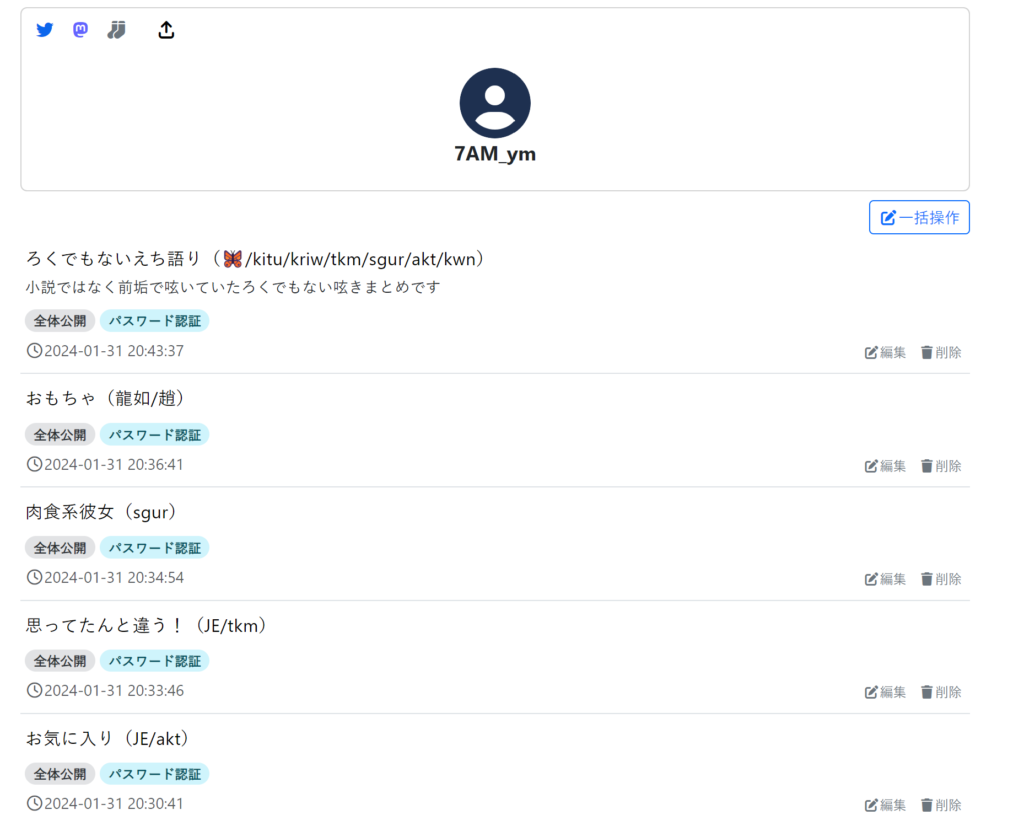Click the Misskey share icon
Image resolution: width=1024 pixels, height=826 pixels.
(x=116, y=30)
